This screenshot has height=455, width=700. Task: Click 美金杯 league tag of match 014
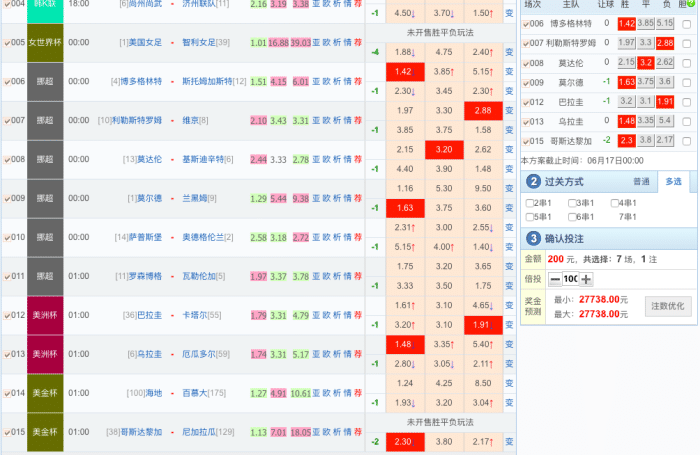pyautogui.click(x=45, y=393)
